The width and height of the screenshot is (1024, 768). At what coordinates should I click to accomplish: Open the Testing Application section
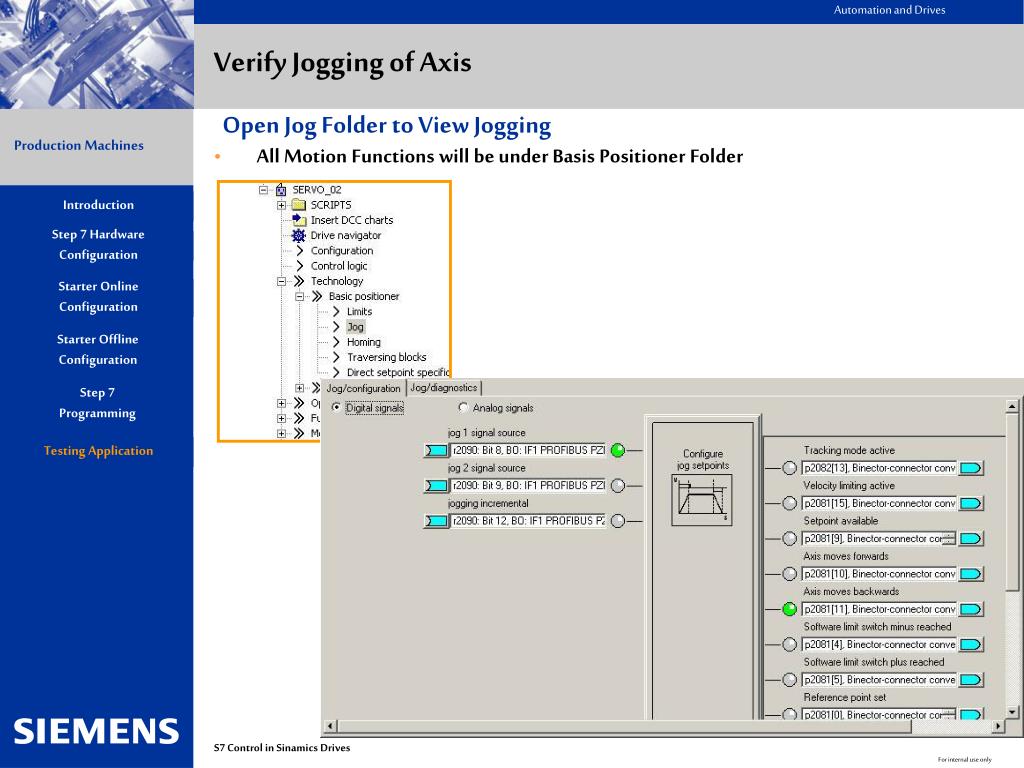coord(98,451)
